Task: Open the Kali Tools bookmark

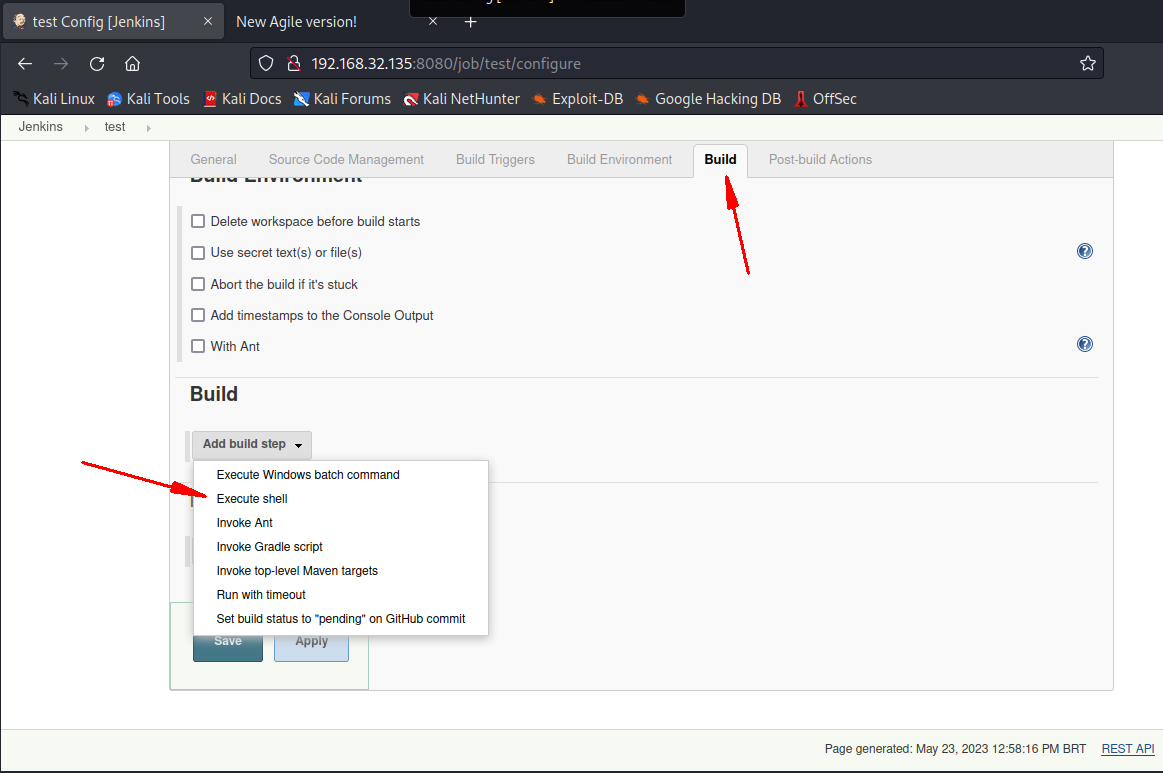Action: click(148, 99)
